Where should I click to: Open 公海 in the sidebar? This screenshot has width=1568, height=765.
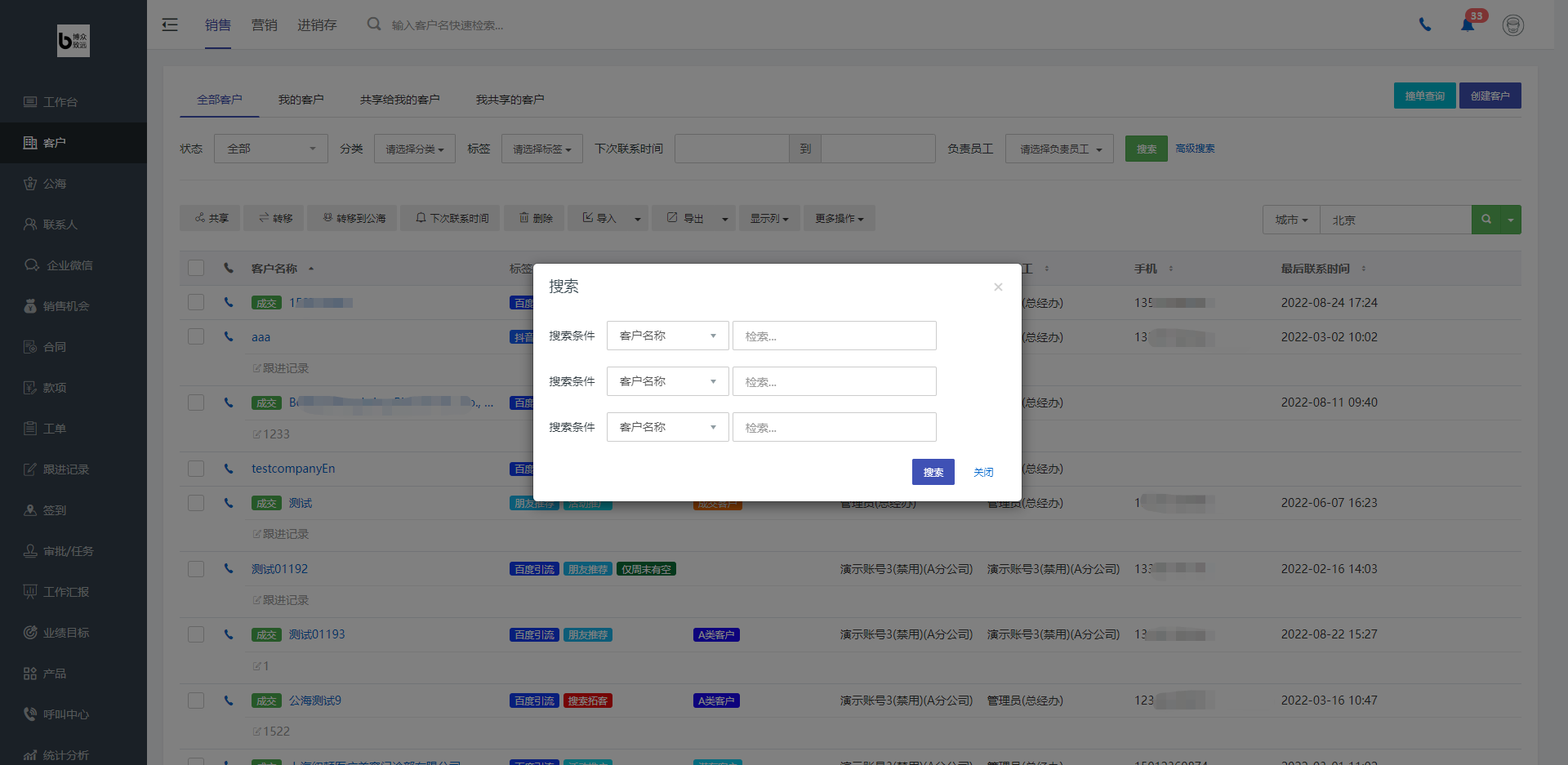point(73,184)
